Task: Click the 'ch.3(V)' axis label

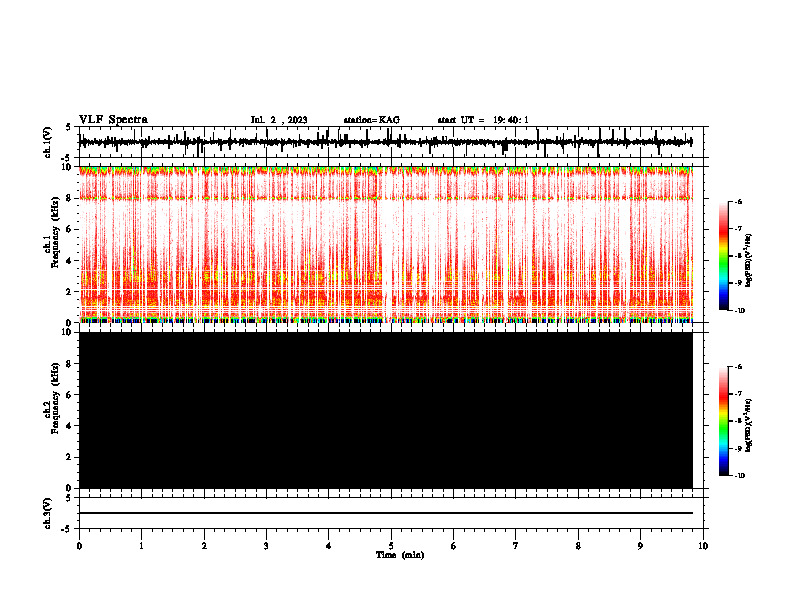Action: 48,513
